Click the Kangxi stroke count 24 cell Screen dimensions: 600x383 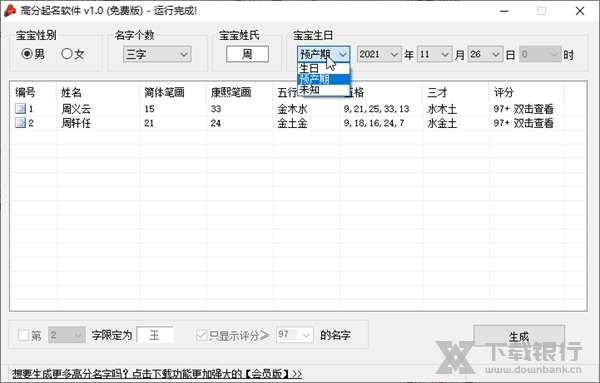pyautogui.click(x=215, y=123)
